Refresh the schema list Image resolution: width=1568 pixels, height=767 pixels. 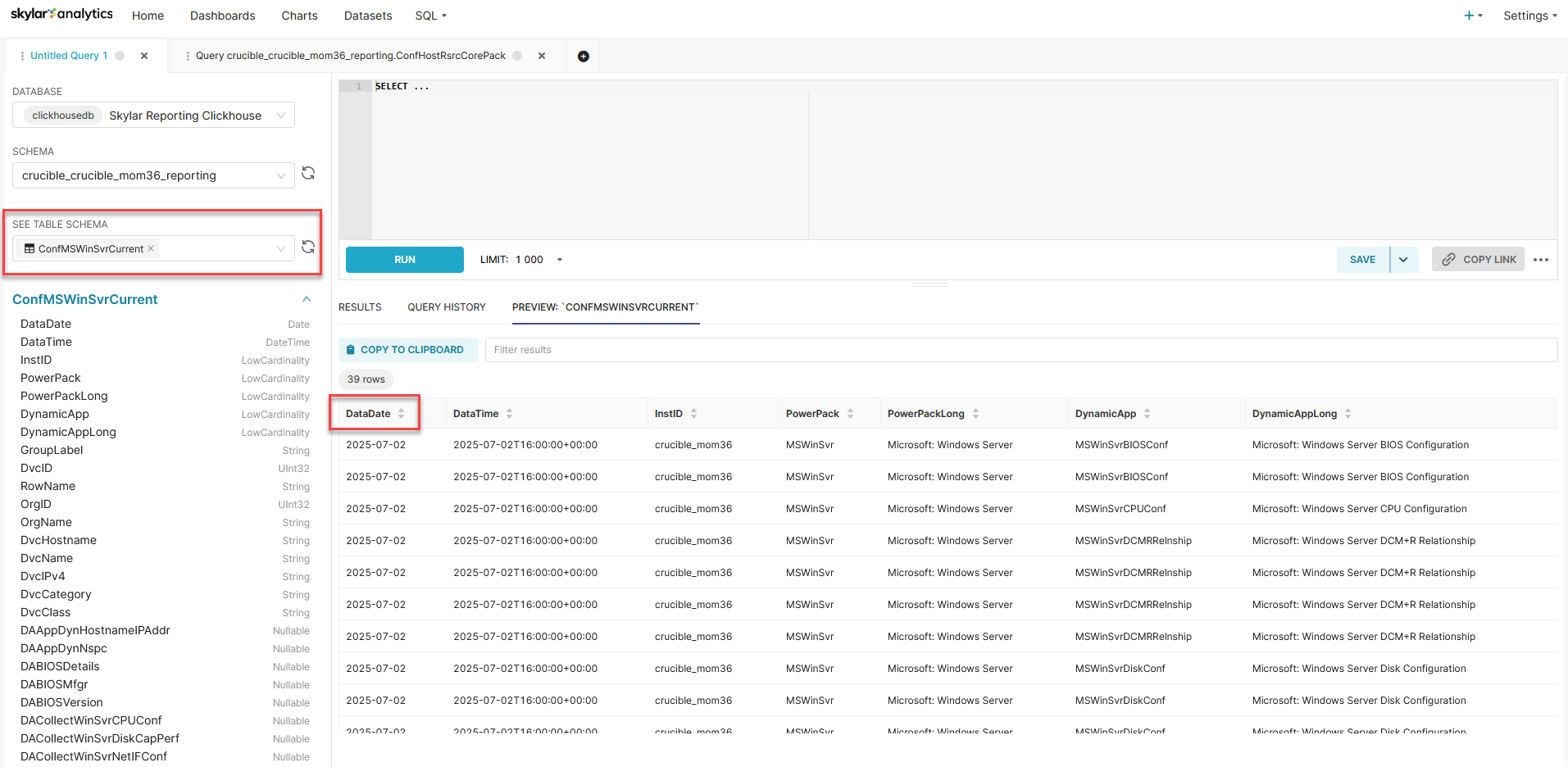(x=308, y=173)
